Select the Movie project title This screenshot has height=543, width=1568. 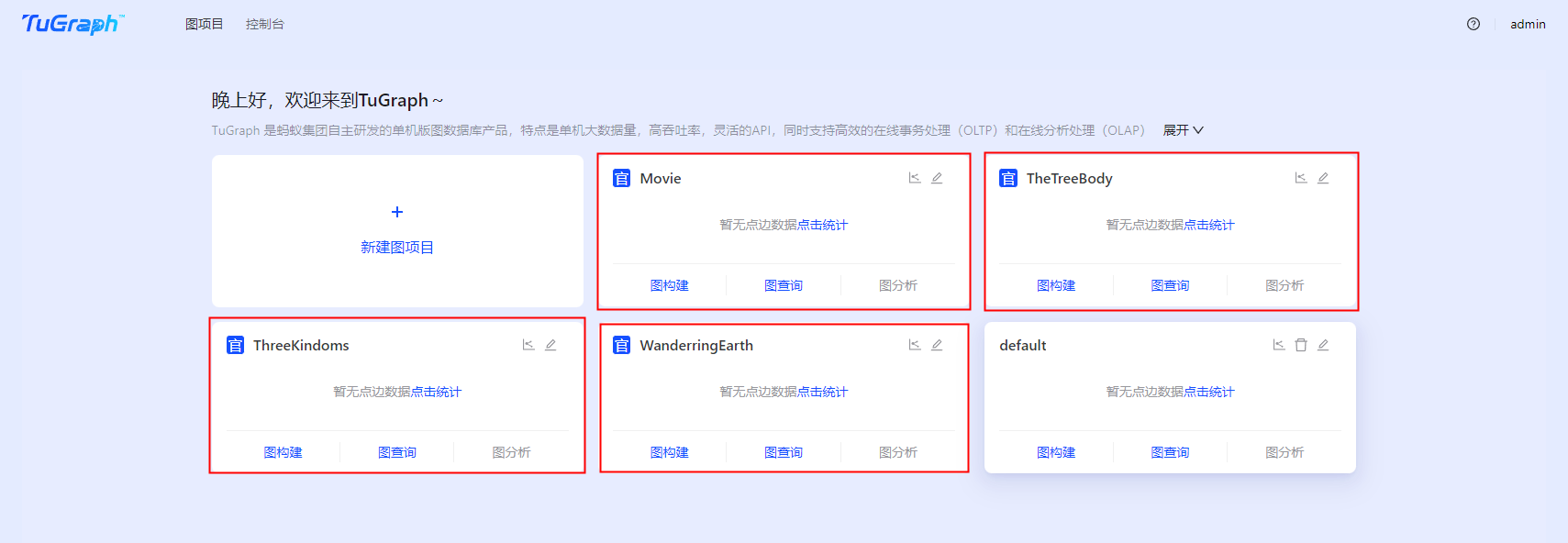[661, 178]
